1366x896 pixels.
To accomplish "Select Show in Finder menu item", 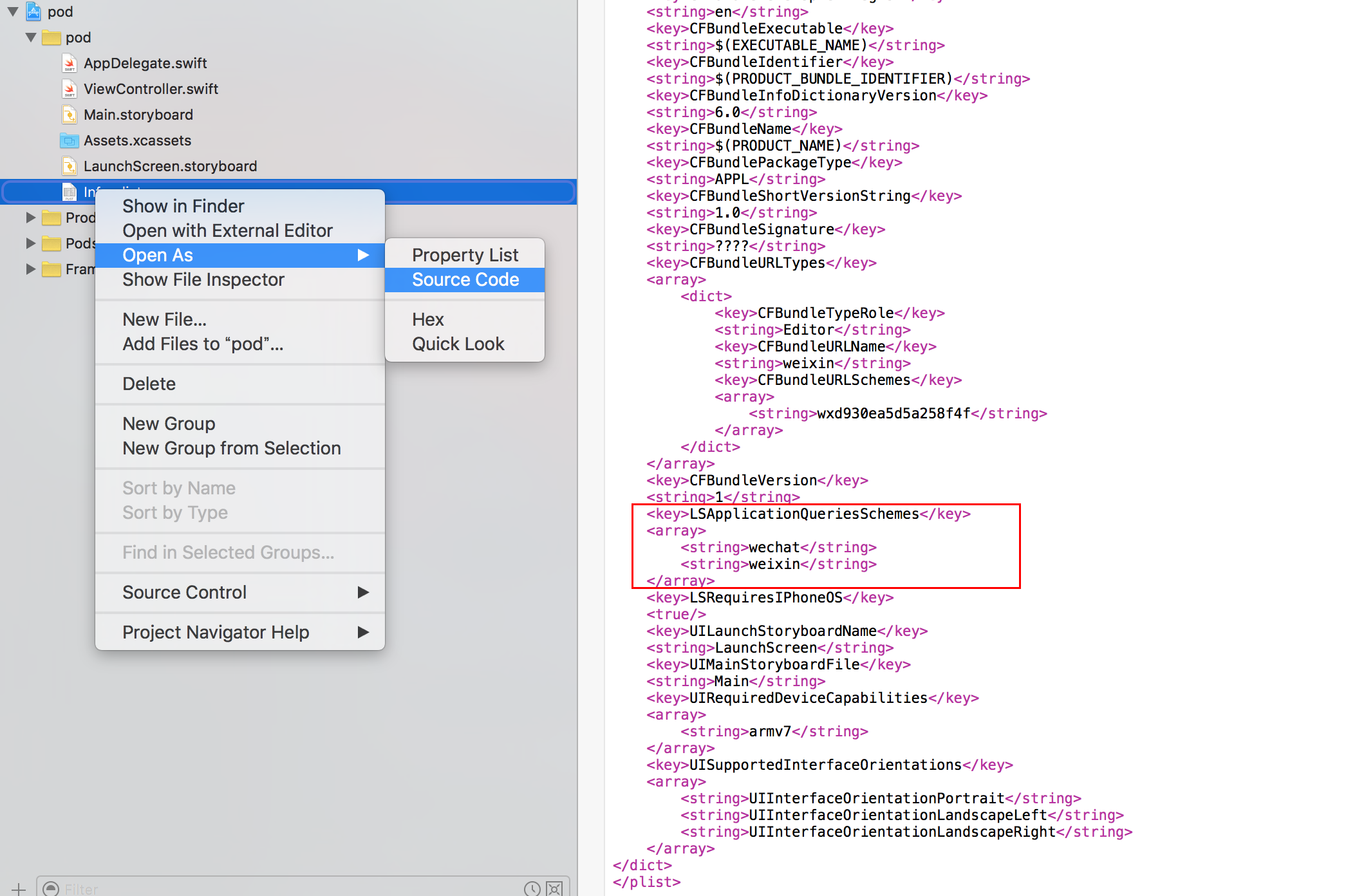I will 183,206.
